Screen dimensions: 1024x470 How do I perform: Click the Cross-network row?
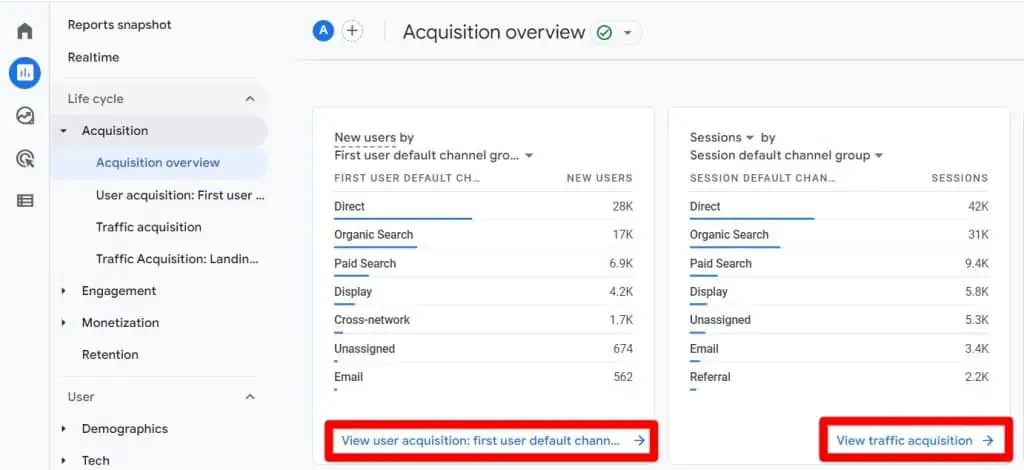click(x=483, y=320)
